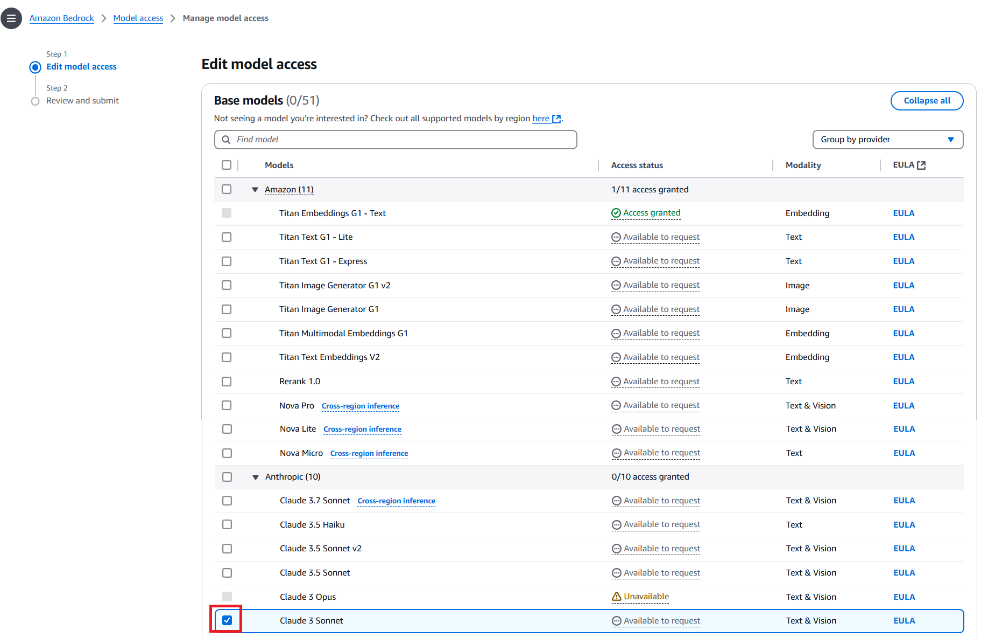Open the hamburger navigation menu icon

11,18
